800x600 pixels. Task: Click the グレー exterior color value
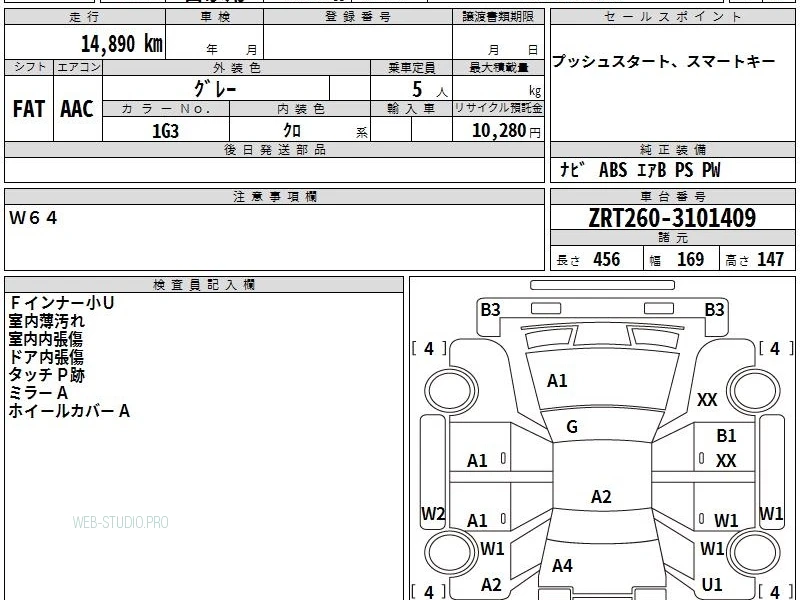(x=215, y=89)
